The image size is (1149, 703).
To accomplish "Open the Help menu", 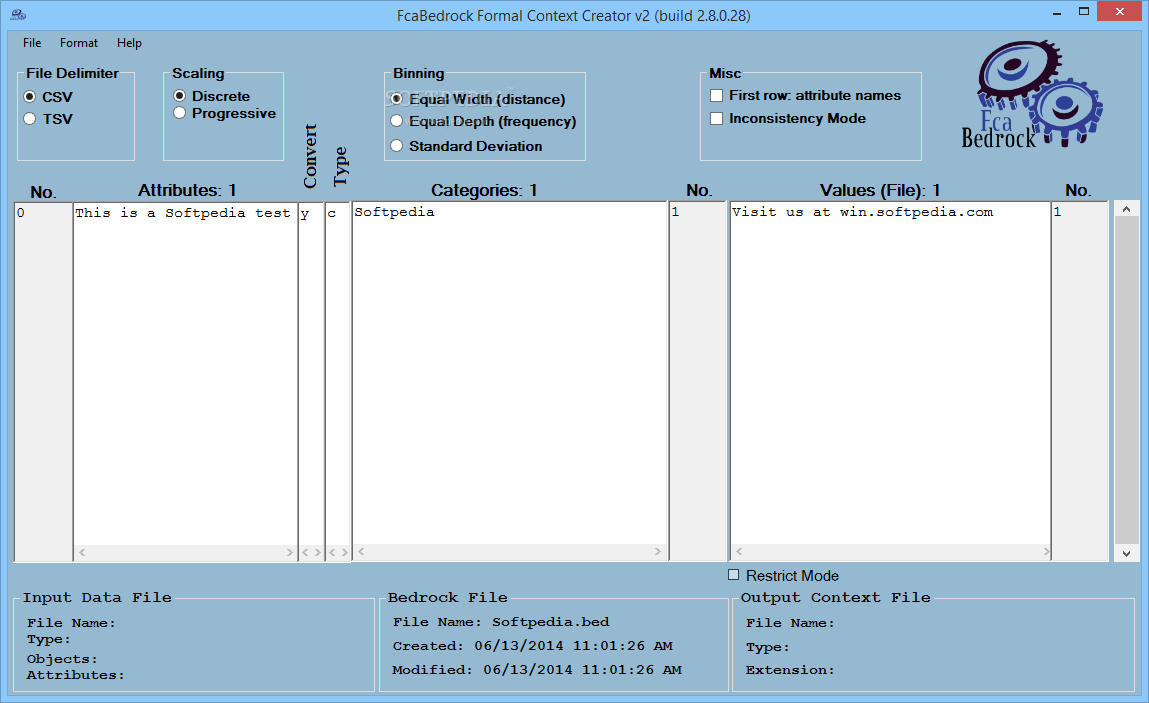I will click(129, 43).
